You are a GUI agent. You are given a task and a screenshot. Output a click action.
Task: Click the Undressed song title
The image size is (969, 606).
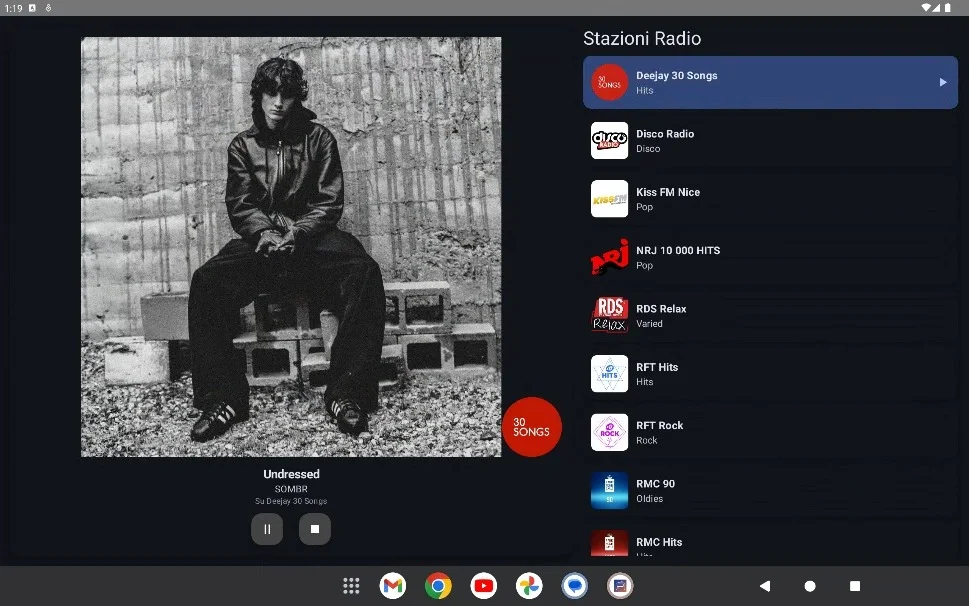click(x=291, y=474)
